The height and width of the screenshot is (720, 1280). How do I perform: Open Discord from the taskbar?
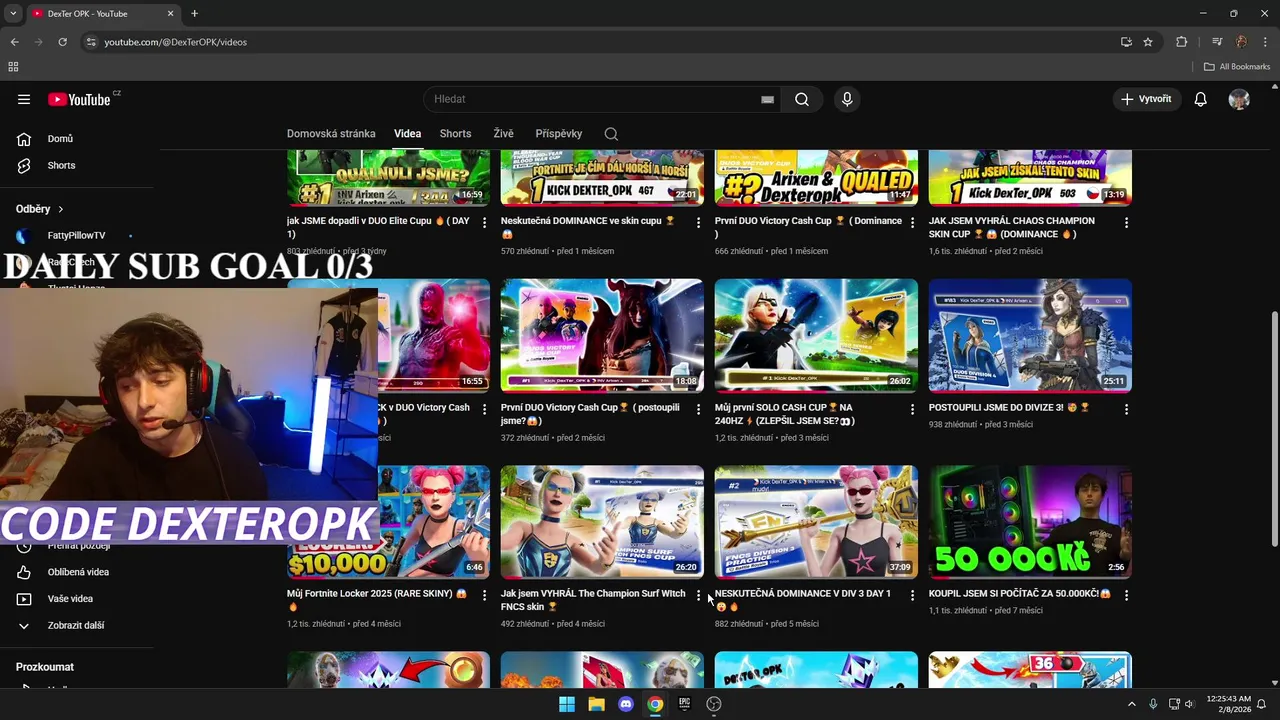point(625,704)
